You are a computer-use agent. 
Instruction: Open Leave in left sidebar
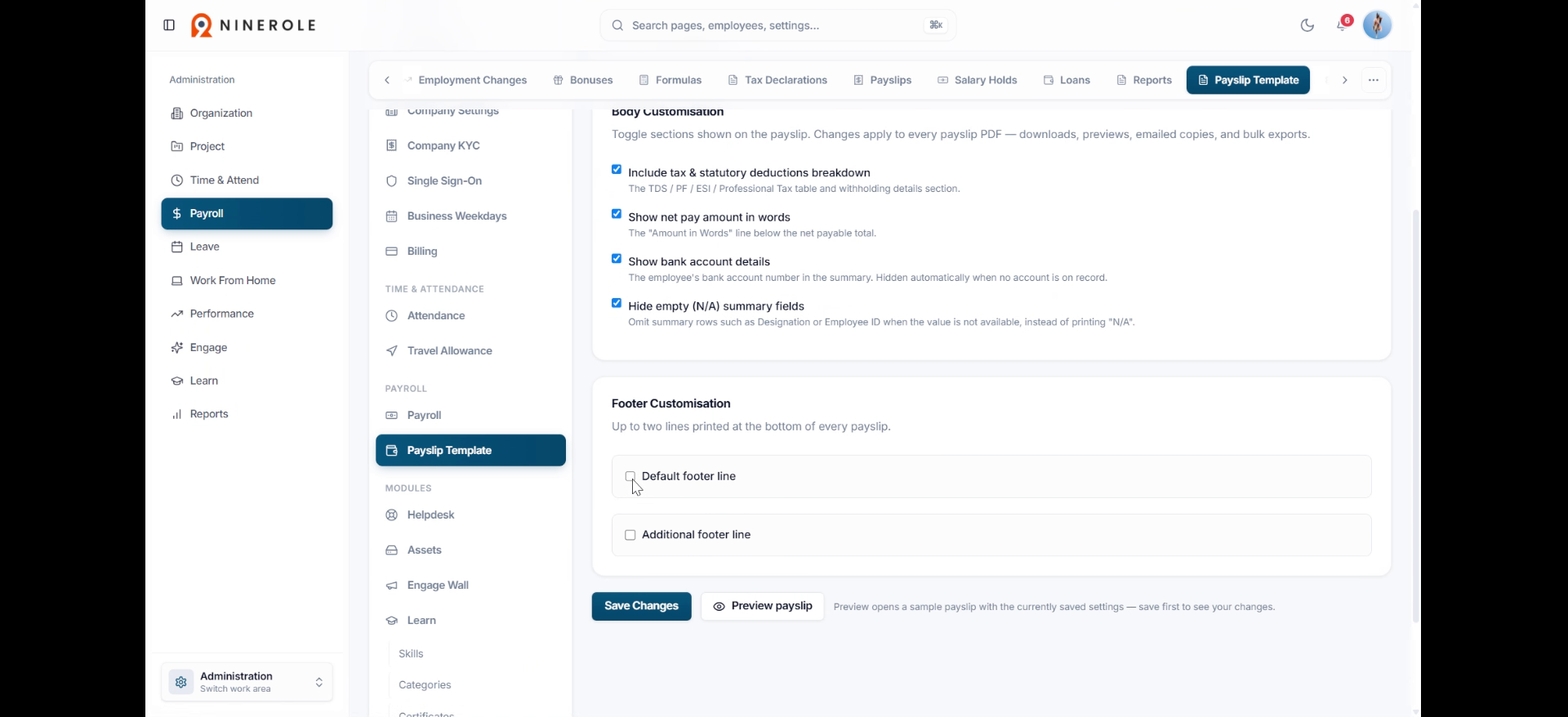(247, 247)
